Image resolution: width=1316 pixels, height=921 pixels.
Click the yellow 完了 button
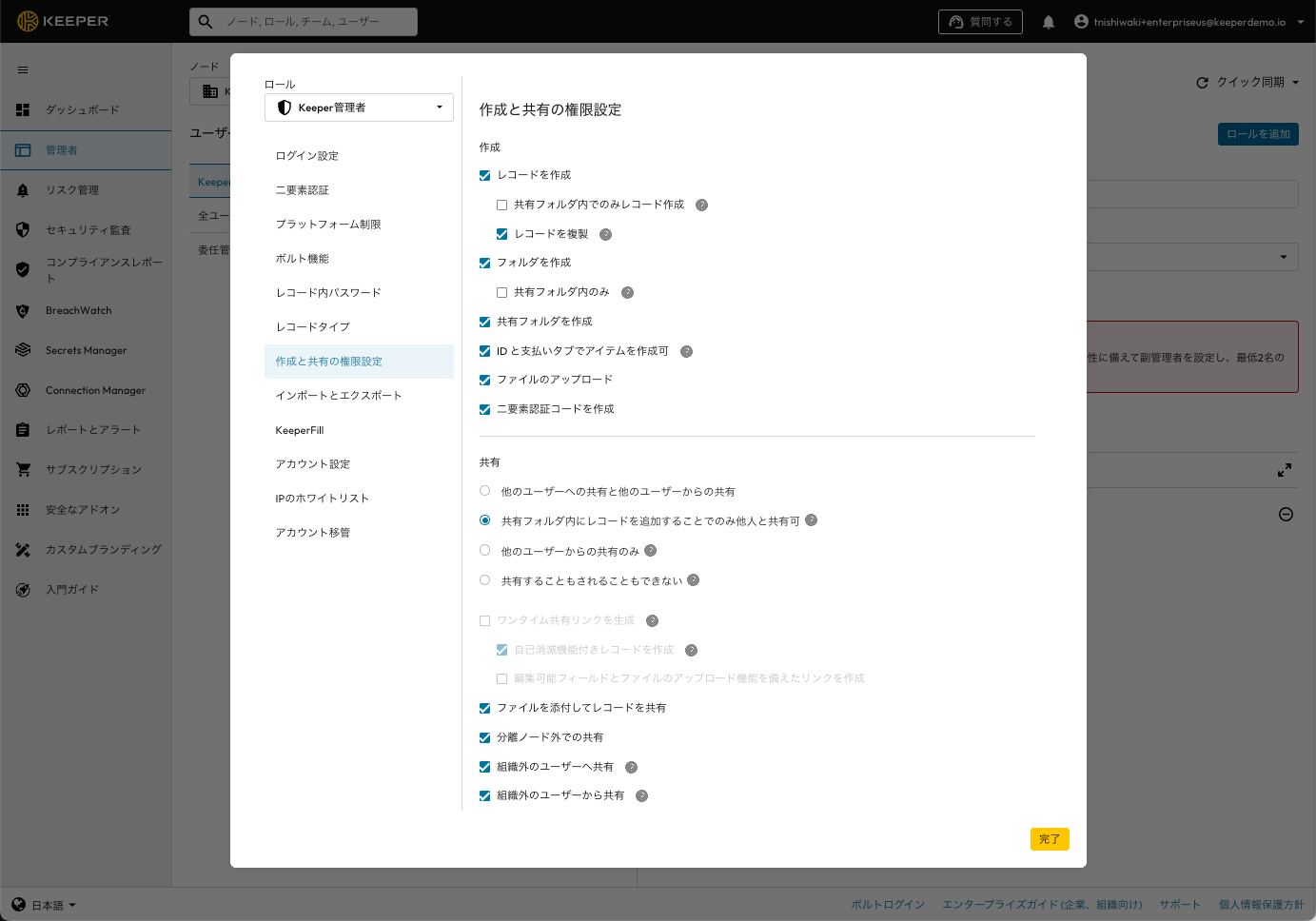[1050, 839]
